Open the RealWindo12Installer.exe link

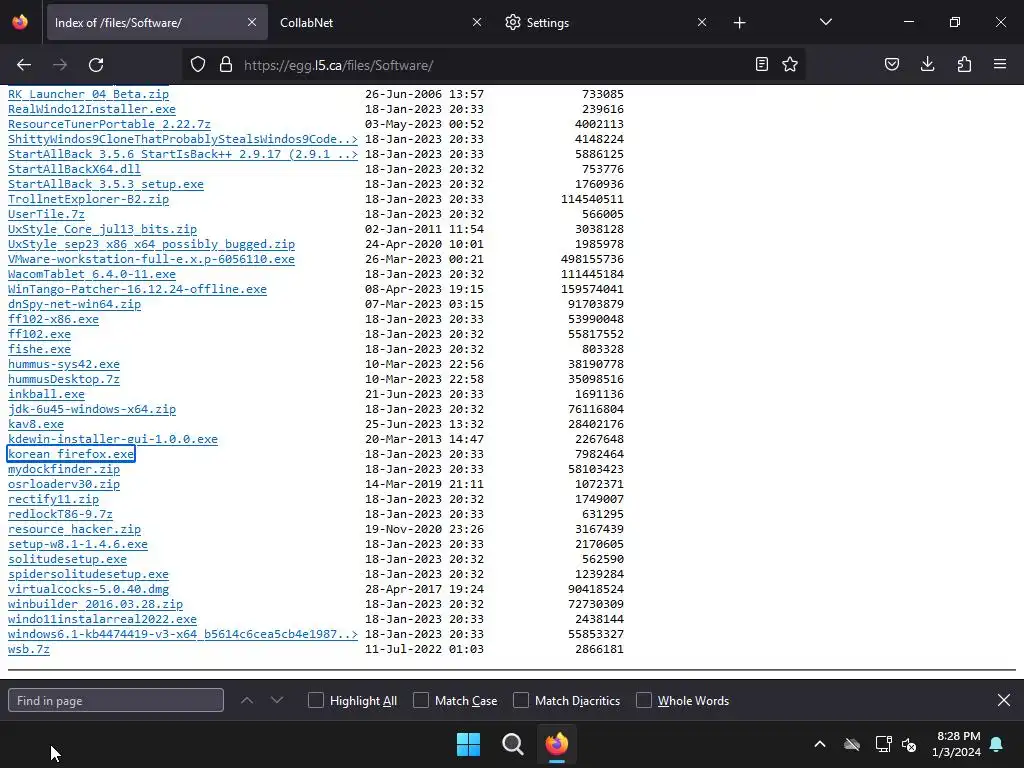(91, 109)
